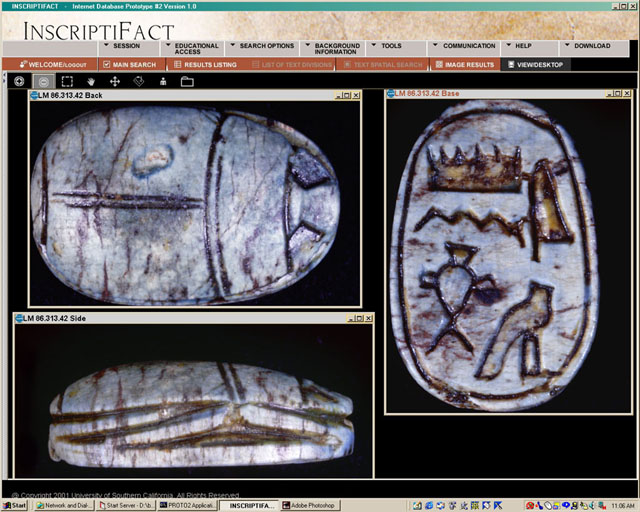Maximize the LM 86.313.42 Side window
The image size is (640, 512).
coord(359,318)
